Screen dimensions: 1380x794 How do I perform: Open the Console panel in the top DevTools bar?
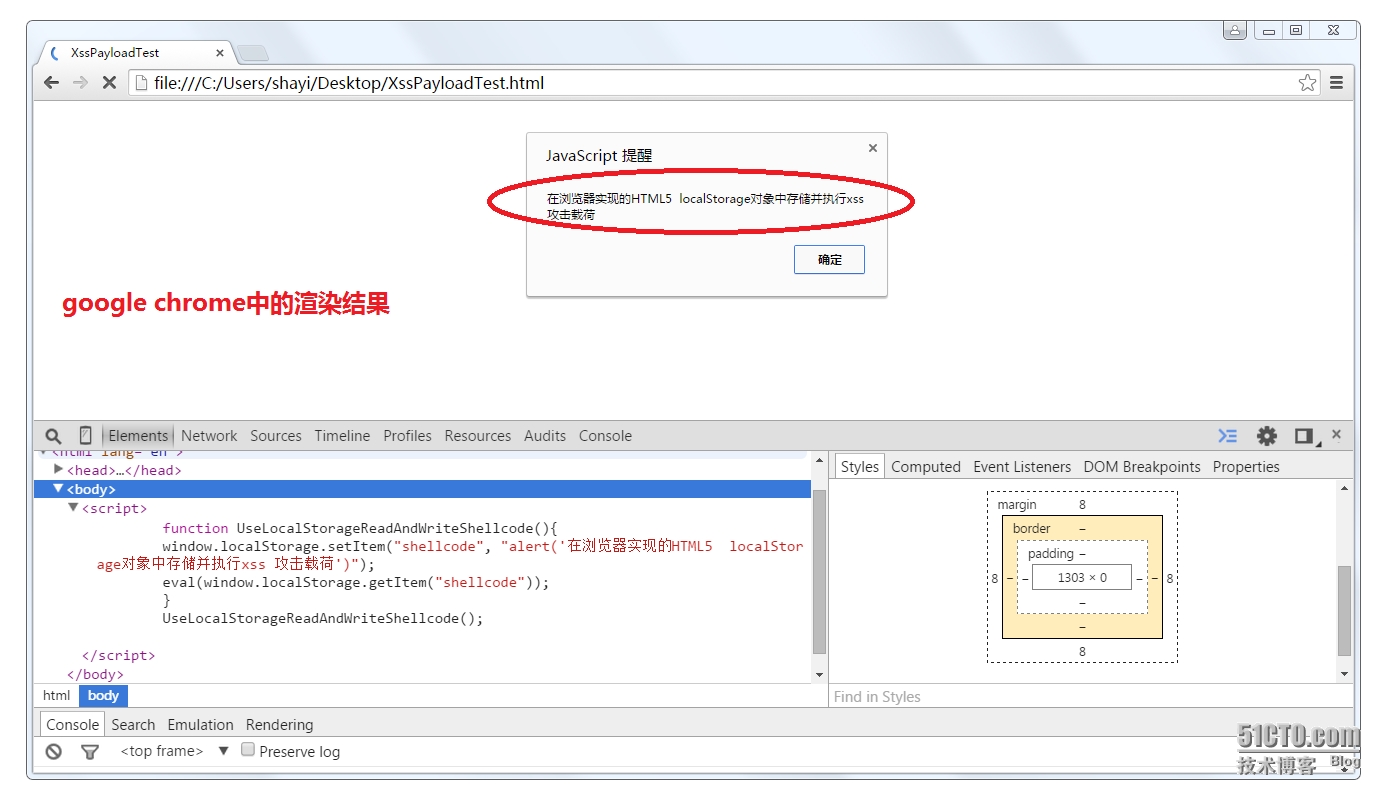coord(605,436)
